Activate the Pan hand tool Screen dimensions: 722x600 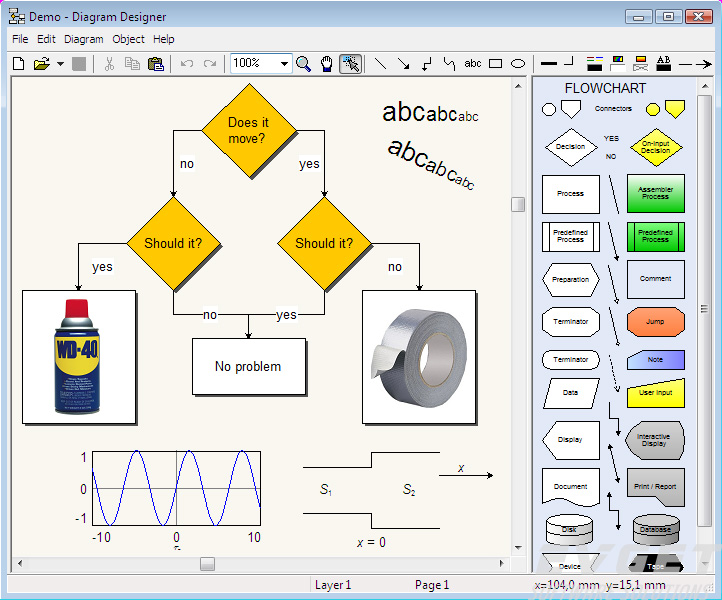pyautogui.click(x=326, y=64)
